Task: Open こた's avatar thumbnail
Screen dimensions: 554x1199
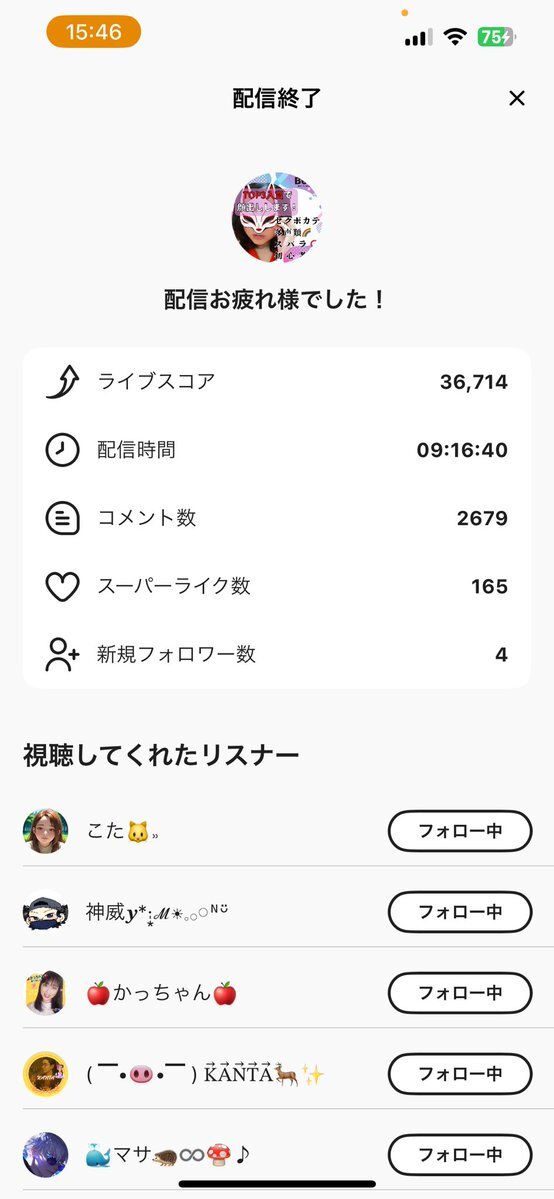Action: (45, 831)
